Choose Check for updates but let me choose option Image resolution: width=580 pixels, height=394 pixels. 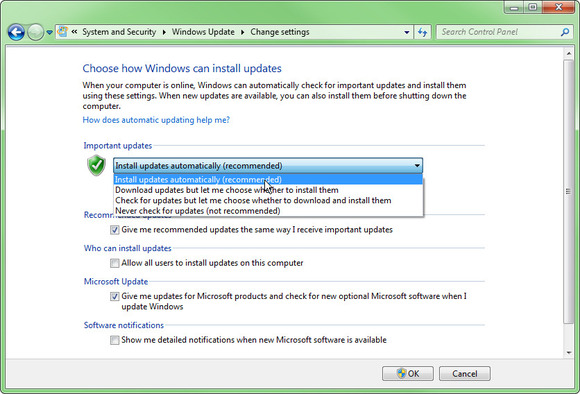(268, 201)
